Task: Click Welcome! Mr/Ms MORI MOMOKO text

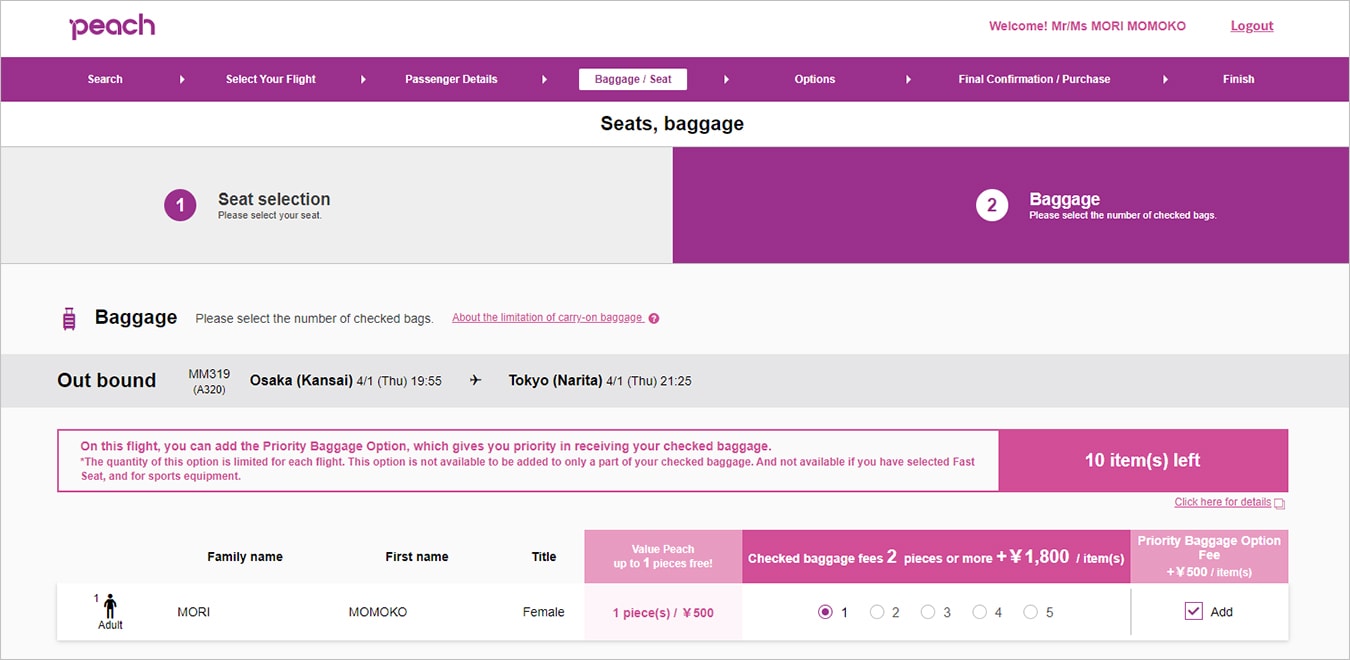Action: click(x=1087, y=26)
